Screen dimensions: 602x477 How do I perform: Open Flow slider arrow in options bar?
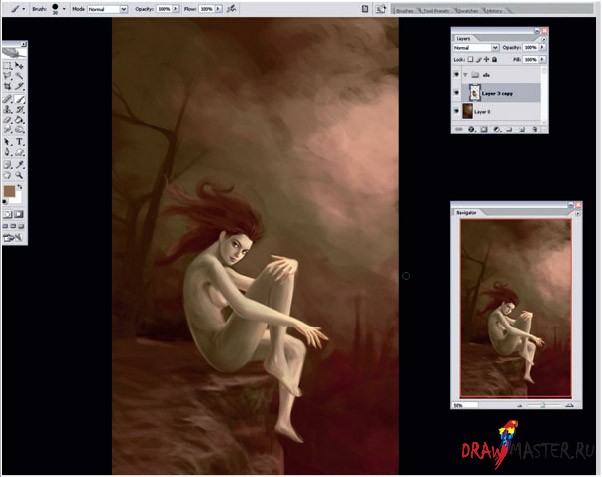pyautogui.click(x=218, y=8)
